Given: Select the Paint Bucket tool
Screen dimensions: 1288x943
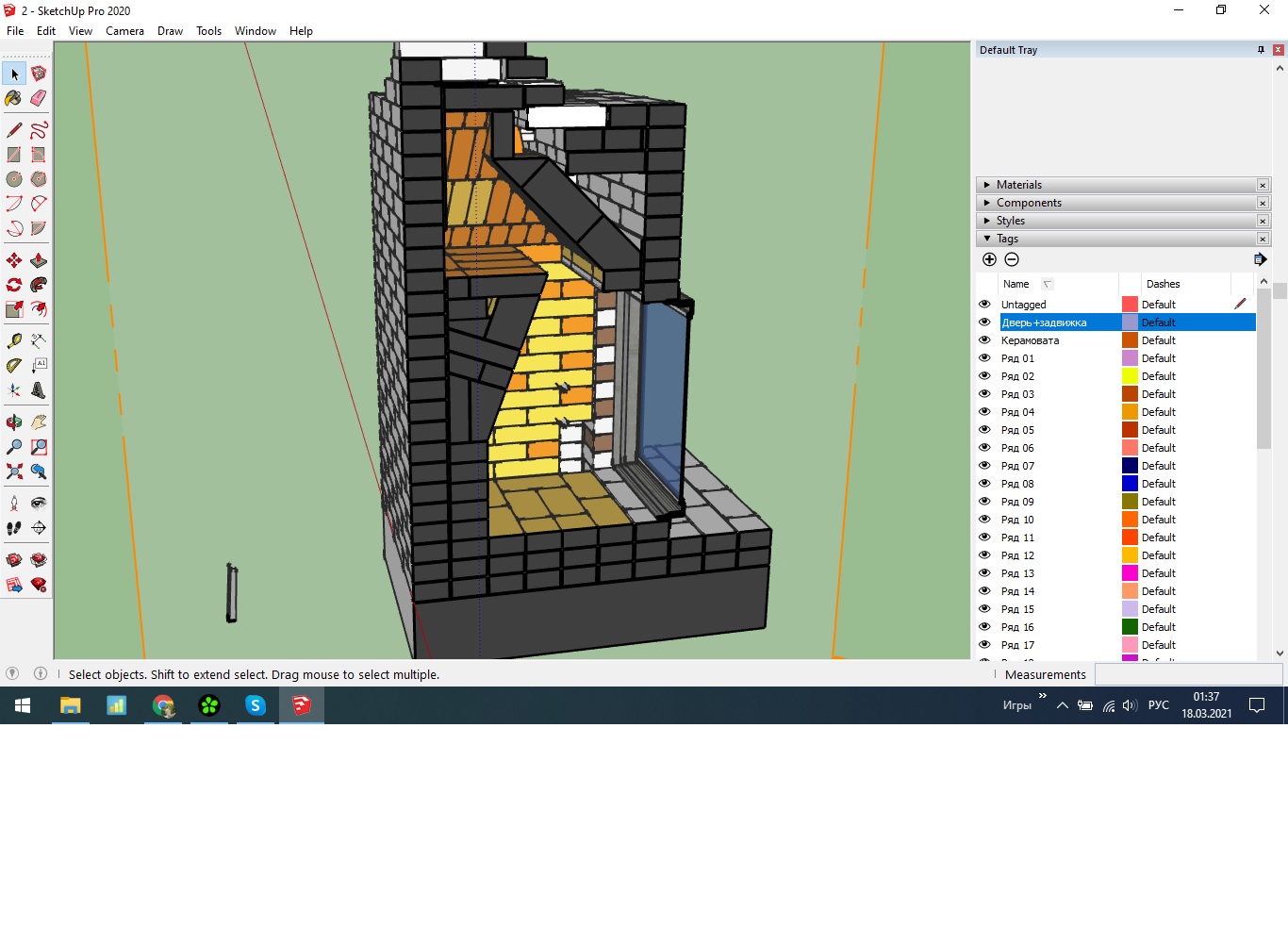Looking at the screenshot, I should (13, 98).
